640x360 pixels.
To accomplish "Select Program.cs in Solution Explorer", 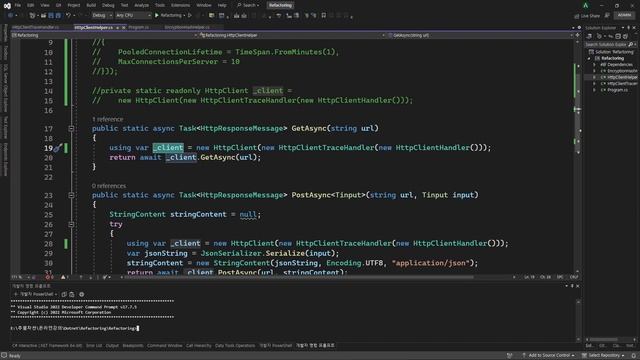I will [x=617, y=90].
